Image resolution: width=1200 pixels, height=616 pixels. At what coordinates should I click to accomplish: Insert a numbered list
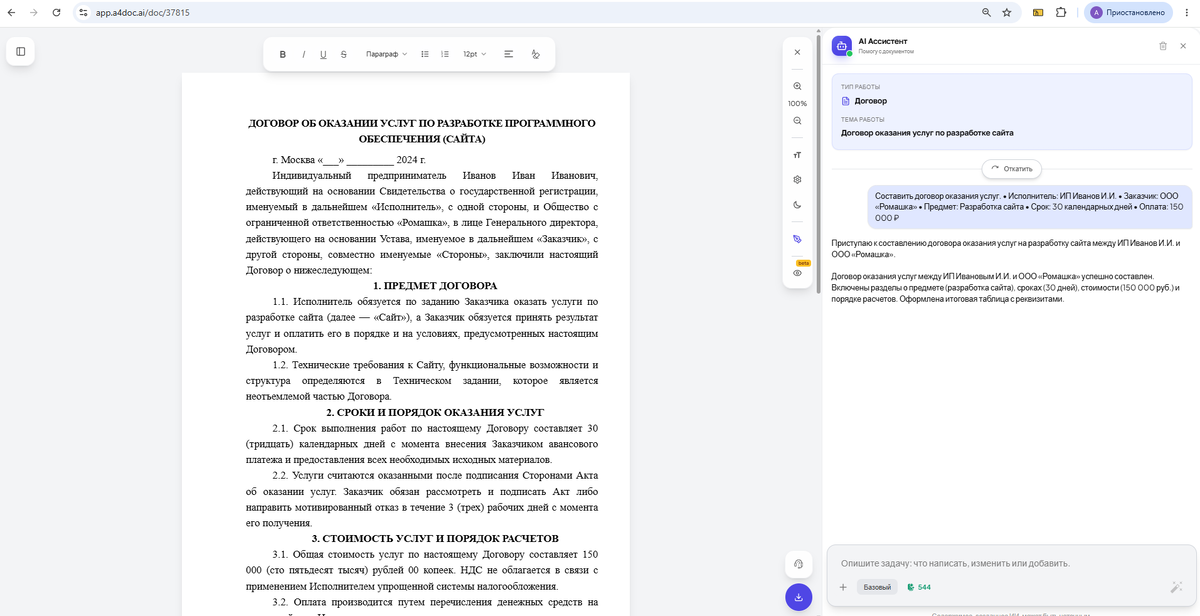pyautogui.click(x=444, y=54)
